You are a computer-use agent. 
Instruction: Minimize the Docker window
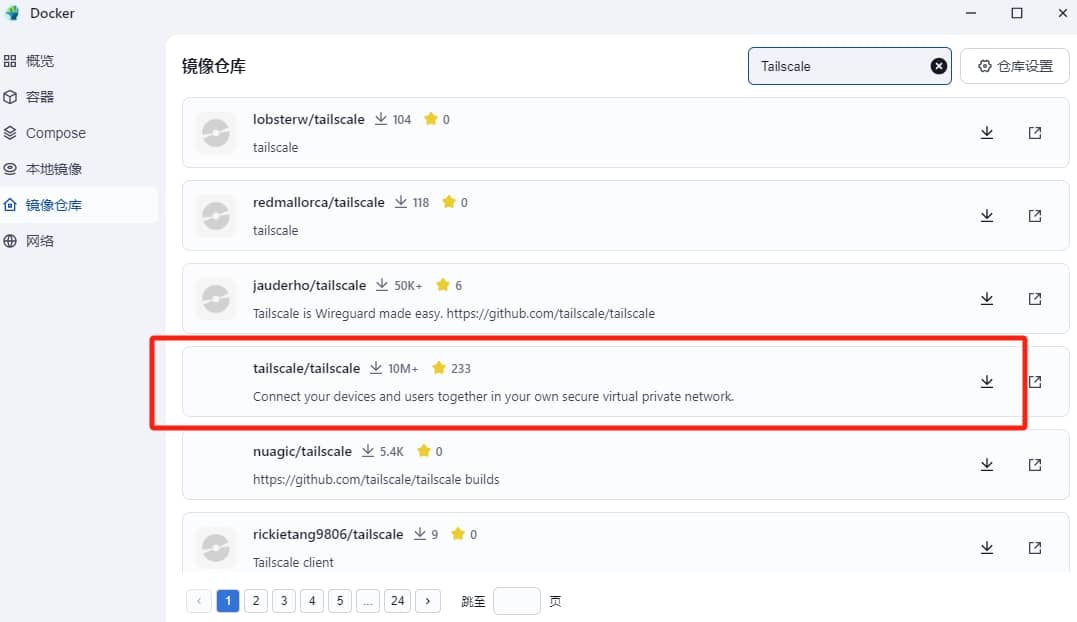click(971, 13)
